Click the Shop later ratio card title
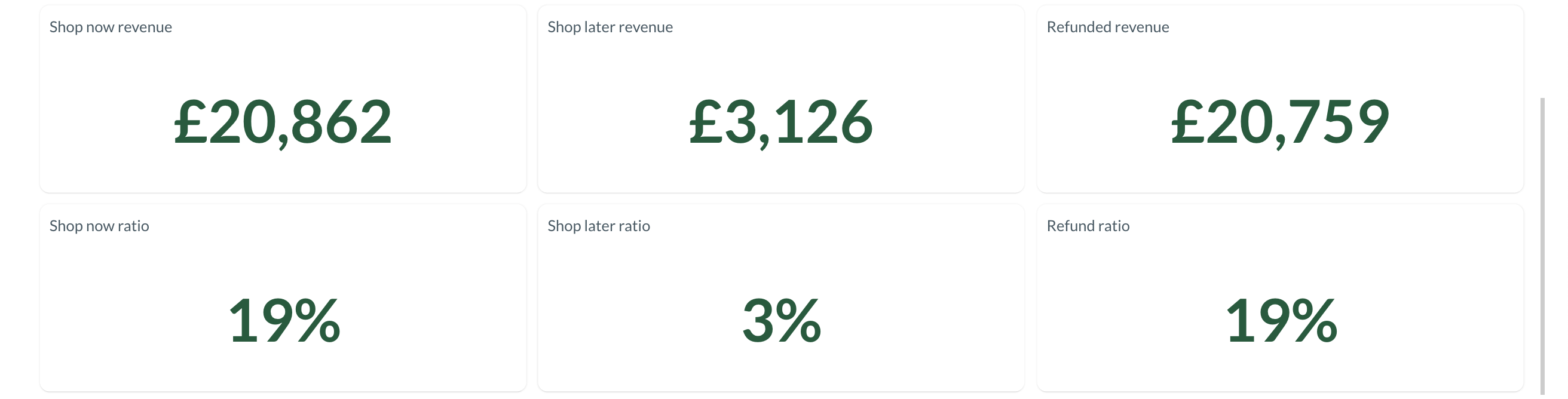Image resolution: width=1568 pixels, height=399 pixels. (598, 226)
